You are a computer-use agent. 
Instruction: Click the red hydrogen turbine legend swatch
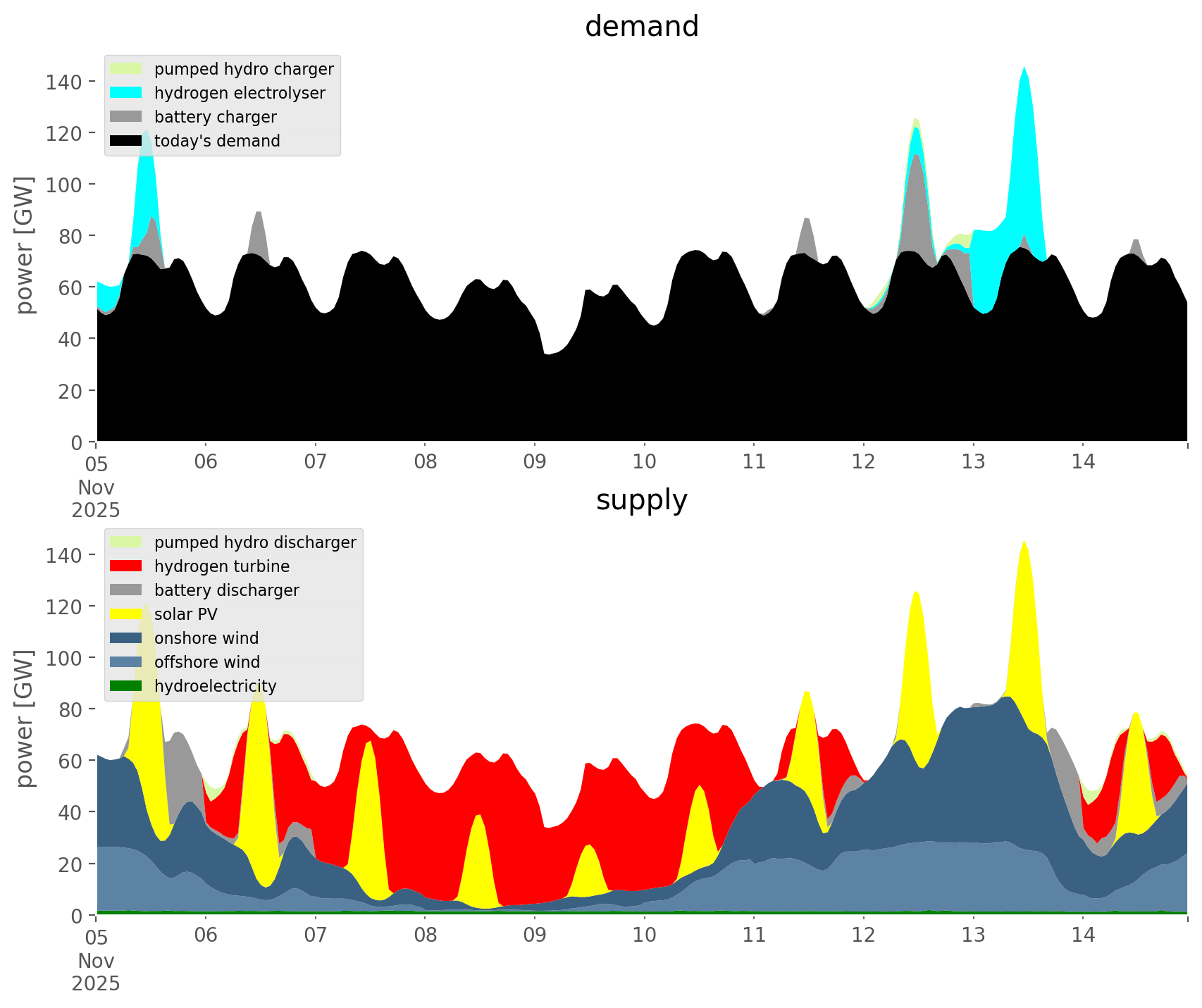tap(126, 566)
